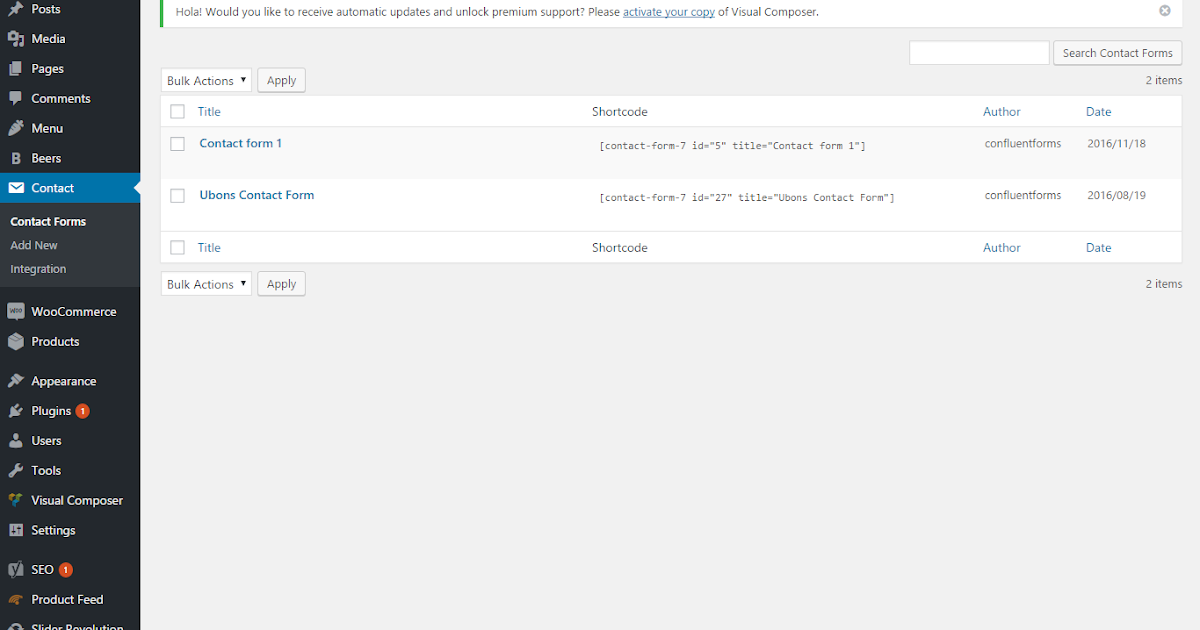Image resolution: width=1200 pixels, height=630 pixels.
Task: Click the activate your copy link
Action: [668, 12]
